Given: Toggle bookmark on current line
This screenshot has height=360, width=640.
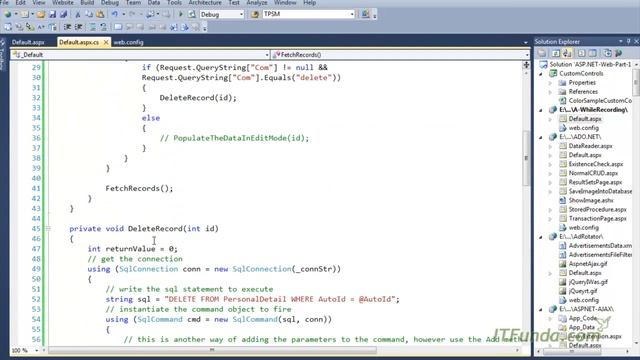Looking at the screenshot, I should coord(118,27).
